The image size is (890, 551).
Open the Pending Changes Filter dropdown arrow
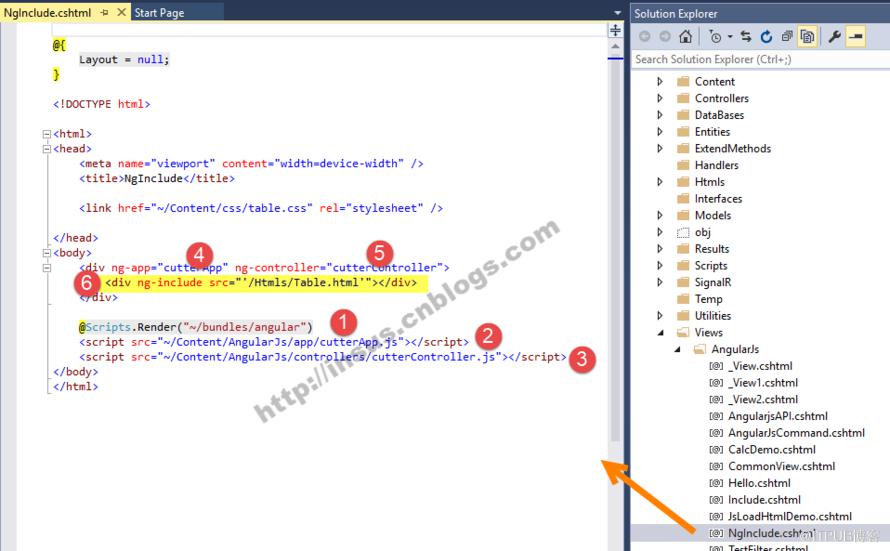(730, 37)
